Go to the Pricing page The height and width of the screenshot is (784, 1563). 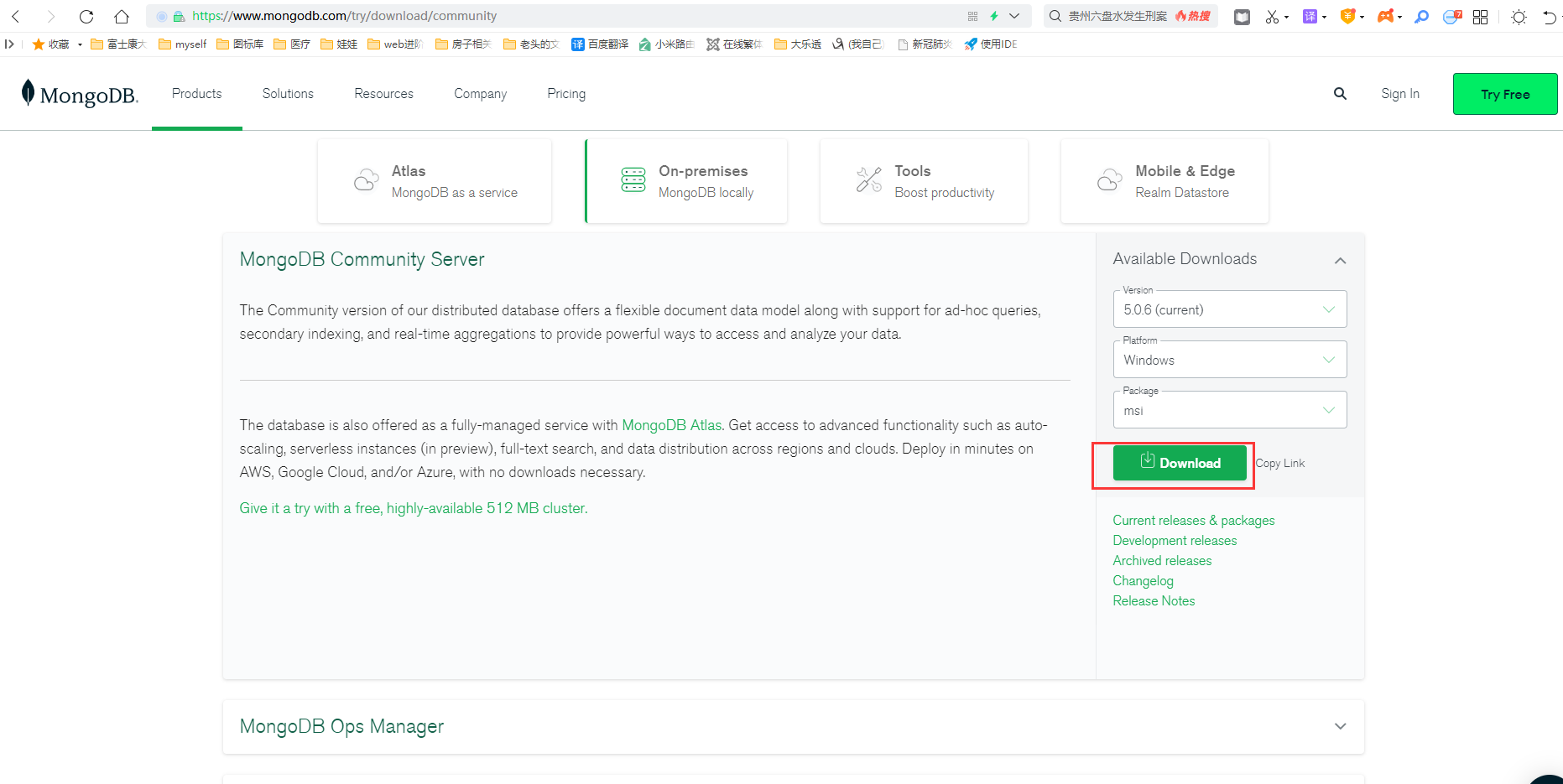tap(566, 94)
